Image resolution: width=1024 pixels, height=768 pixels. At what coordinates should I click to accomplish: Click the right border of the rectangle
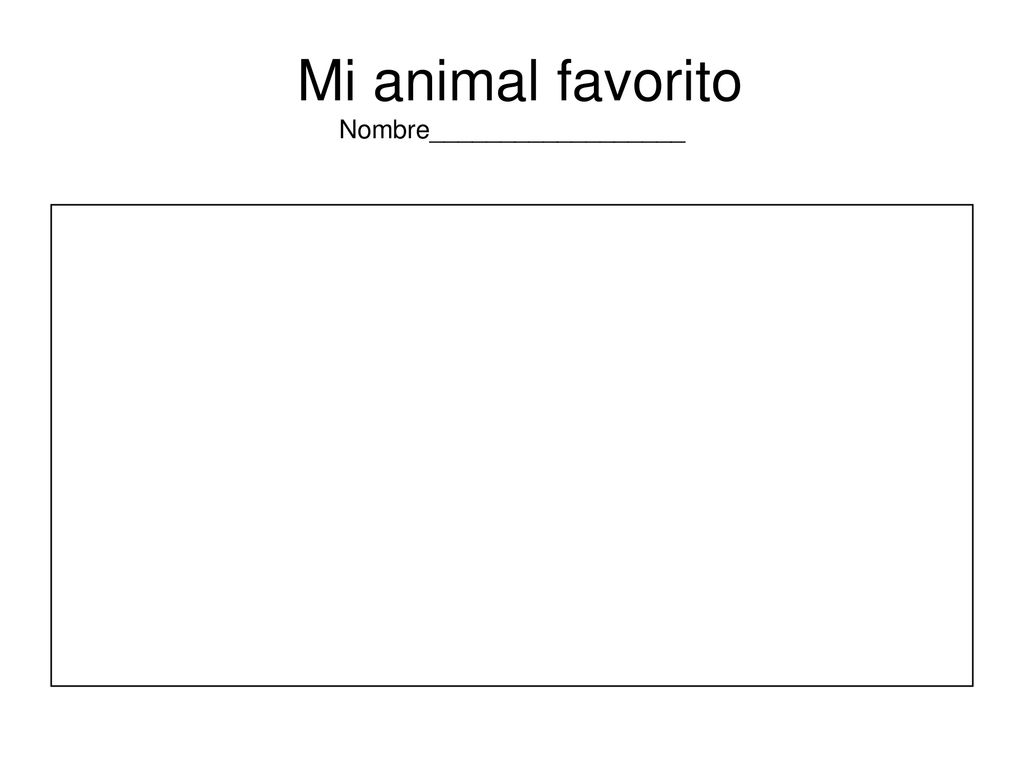tap(973, 445)
